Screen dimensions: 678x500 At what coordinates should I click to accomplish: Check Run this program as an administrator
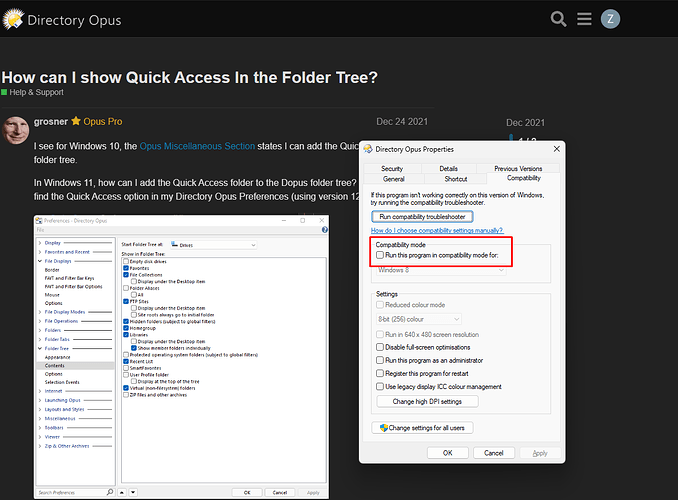(380, 360)
